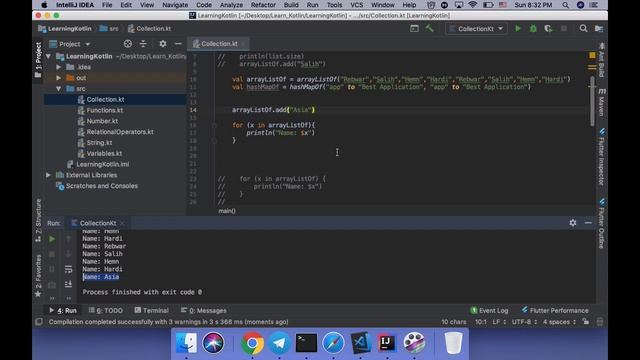Click Scroll to End in Run console
Screen dimensions: 640x360
68,284
